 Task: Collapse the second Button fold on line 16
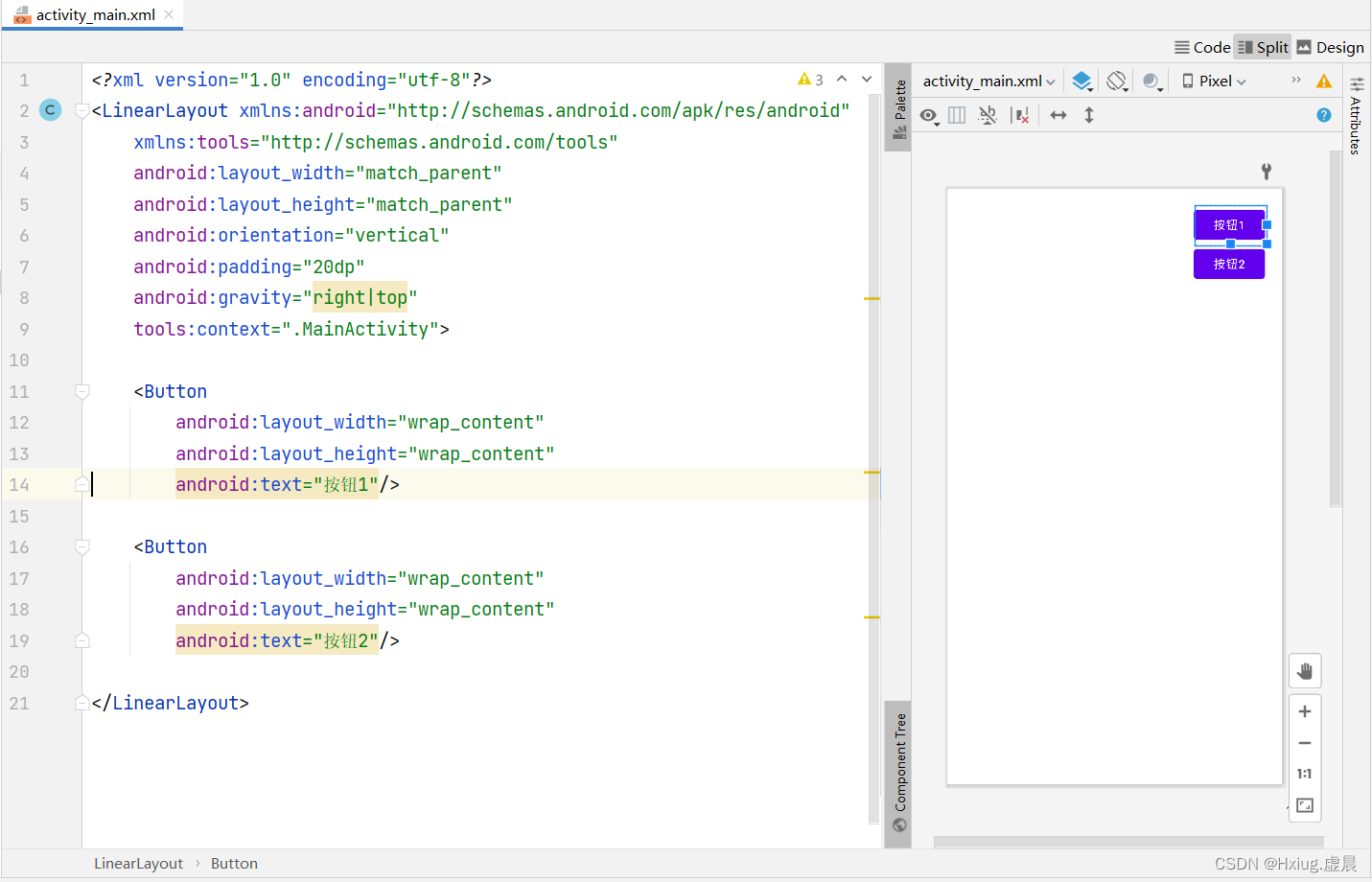pyautogui.click(x=82, y=547)
